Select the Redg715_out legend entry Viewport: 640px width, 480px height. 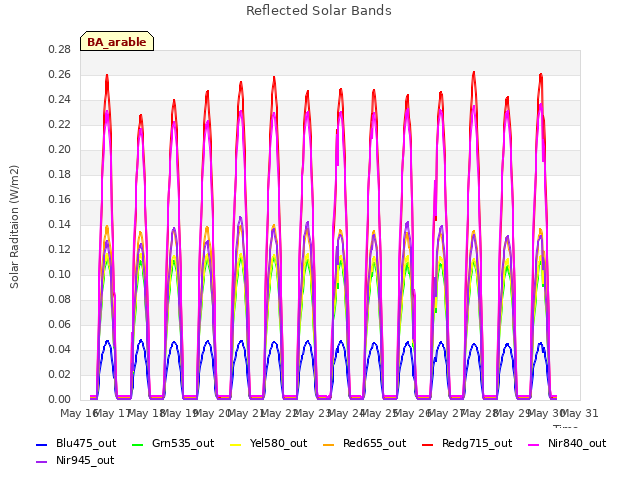(x=467, y=443)
